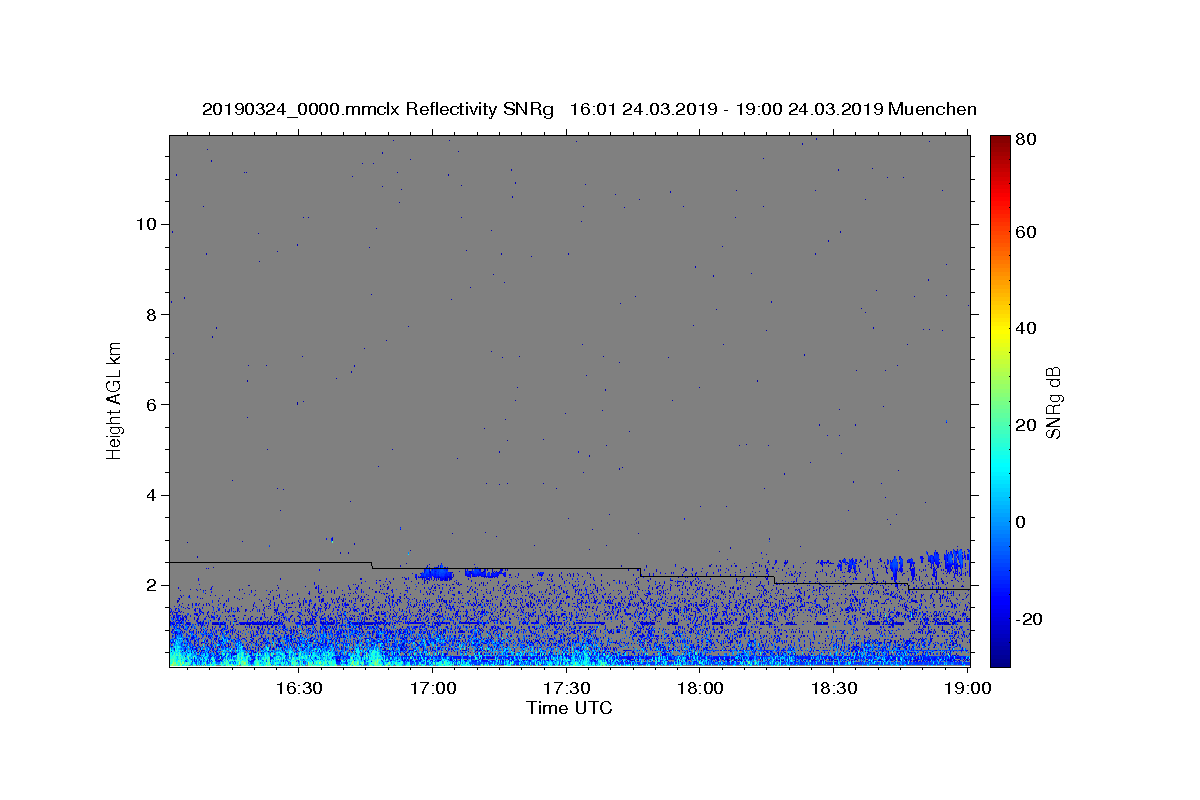Click the yellow region of the colorbar

click(x=1000, y=330)
